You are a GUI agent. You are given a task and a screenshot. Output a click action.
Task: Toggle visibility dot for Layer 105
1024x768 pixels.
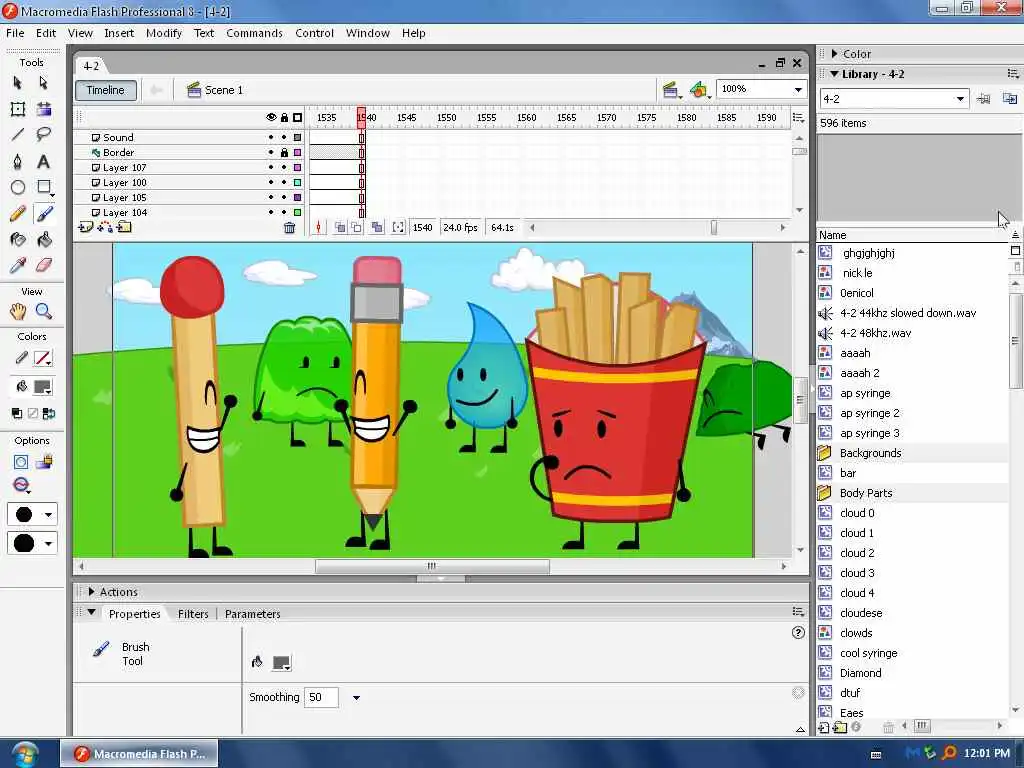click(271, 197)
